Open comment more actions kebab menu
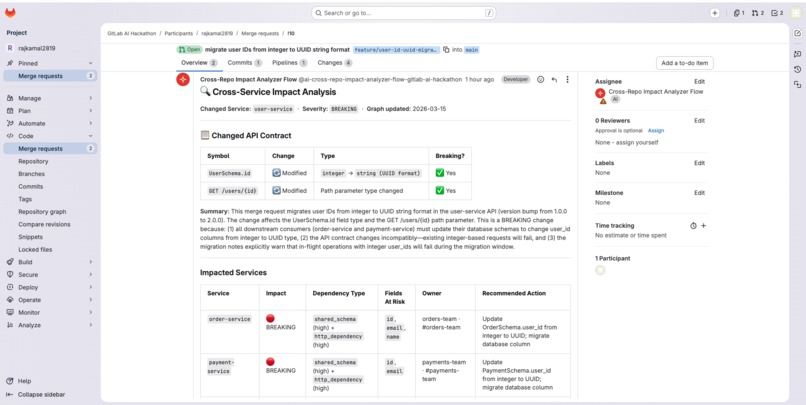The height and width of the screenshot is (405, 806). pyautogui.click(x=567, y=80)
